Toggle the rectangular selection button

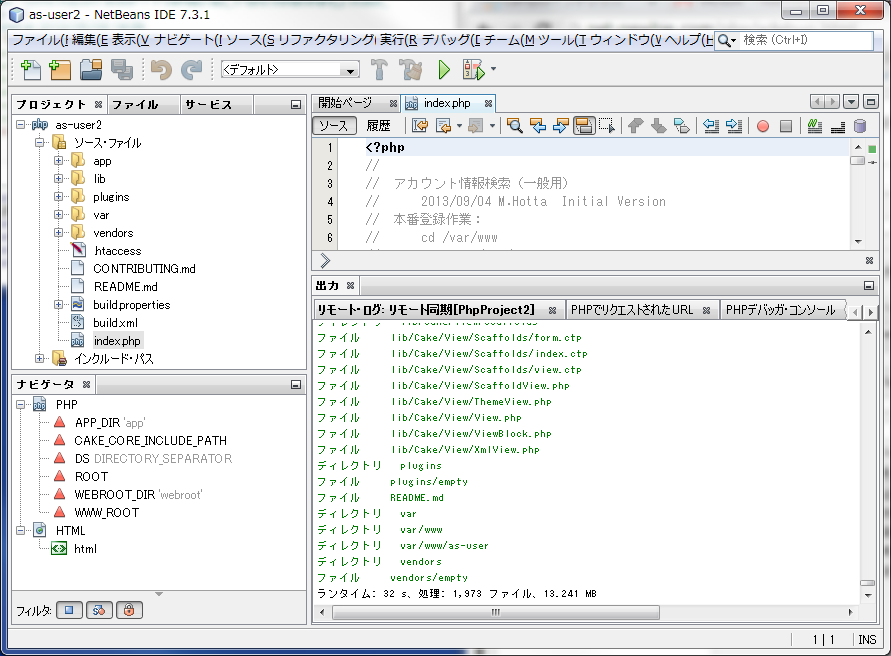tap(606, 126)
